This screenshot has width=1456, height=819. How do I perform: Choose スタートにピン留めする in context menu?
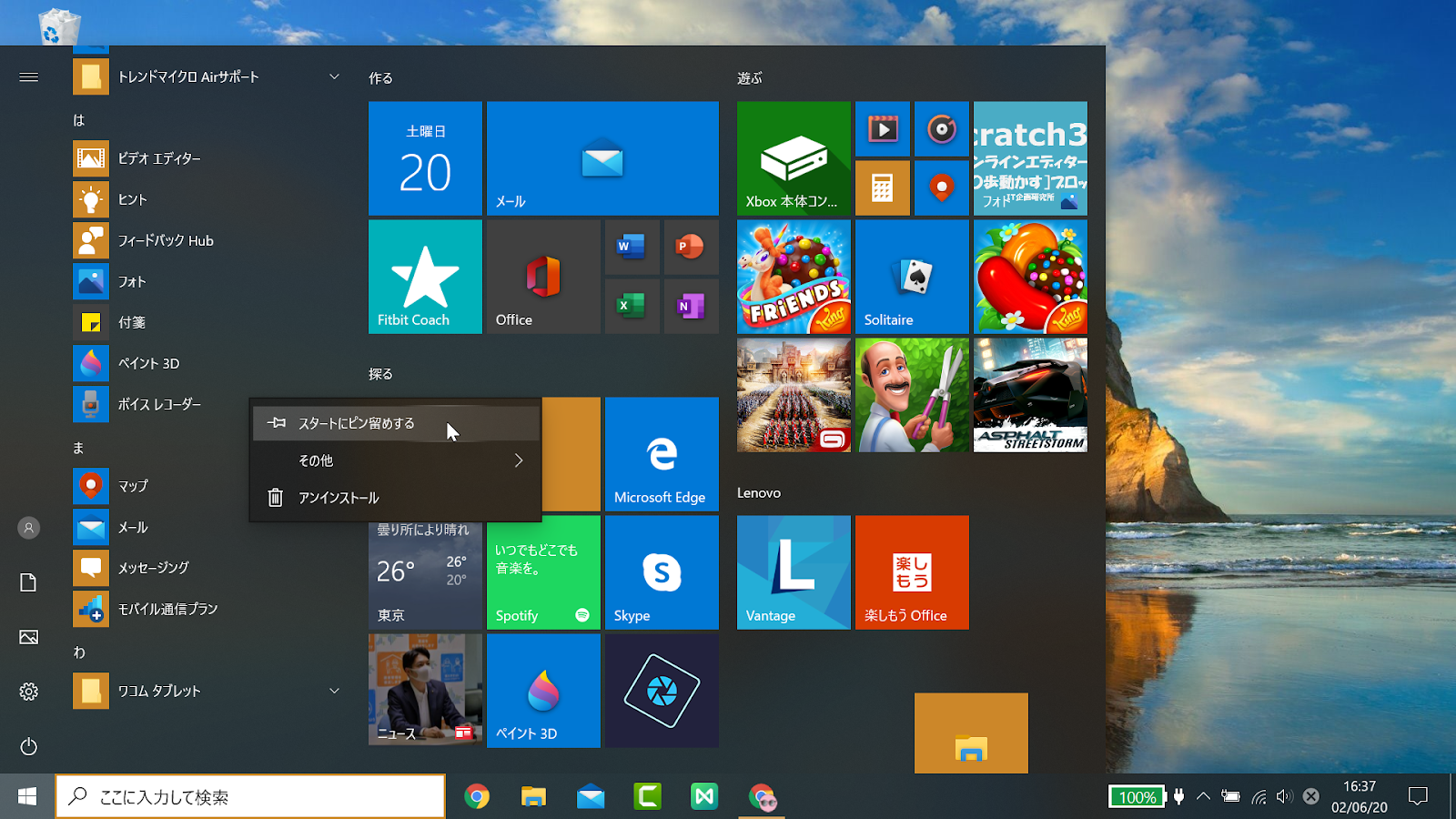pos(396,423)
